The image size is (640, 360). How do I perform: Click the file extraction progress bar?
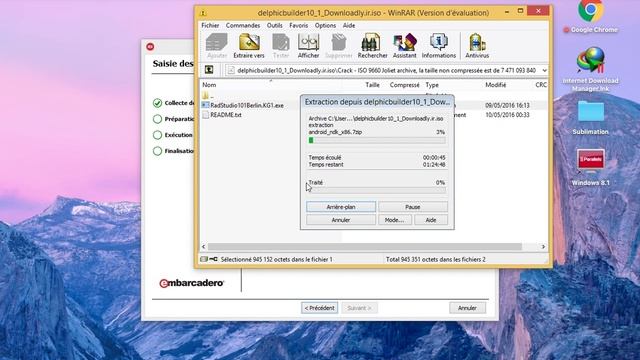point(377,140)
